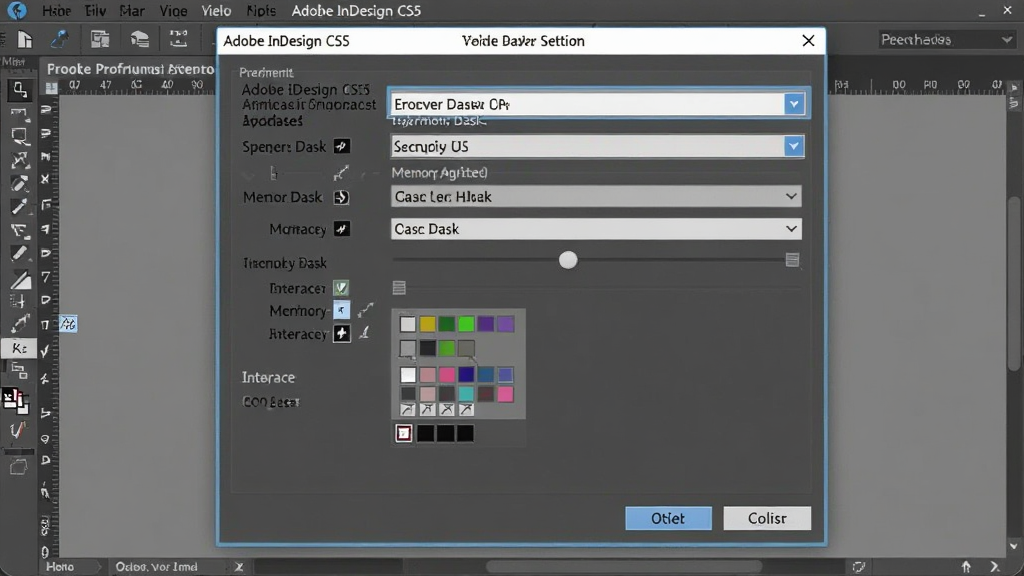
Task: Toggle the Interacer green checkbox
Action: point(341,287)
